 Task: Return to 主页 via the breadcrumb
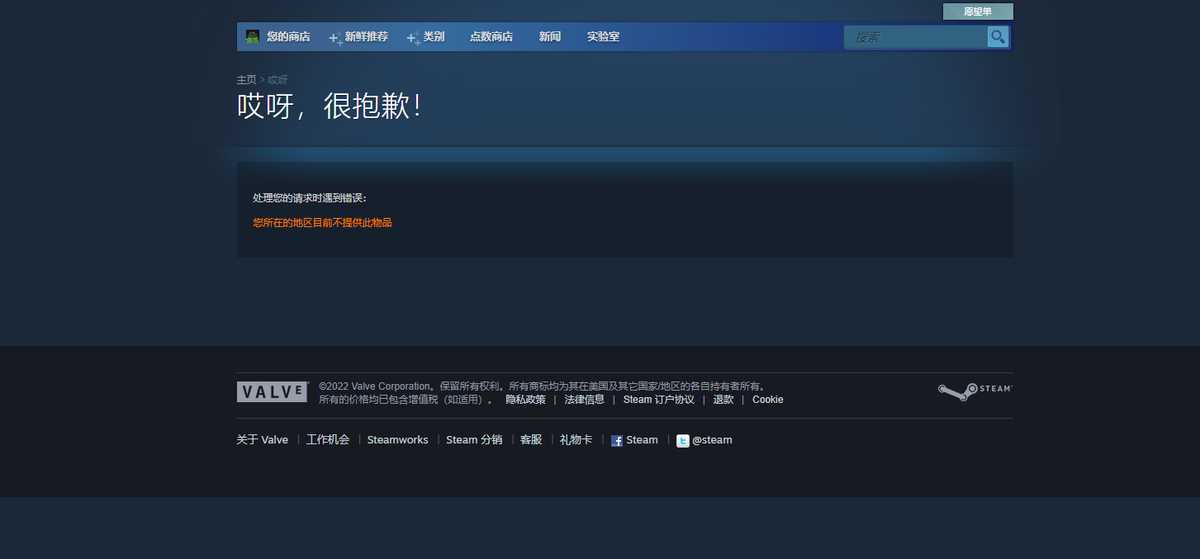click(x=246, y=79)
